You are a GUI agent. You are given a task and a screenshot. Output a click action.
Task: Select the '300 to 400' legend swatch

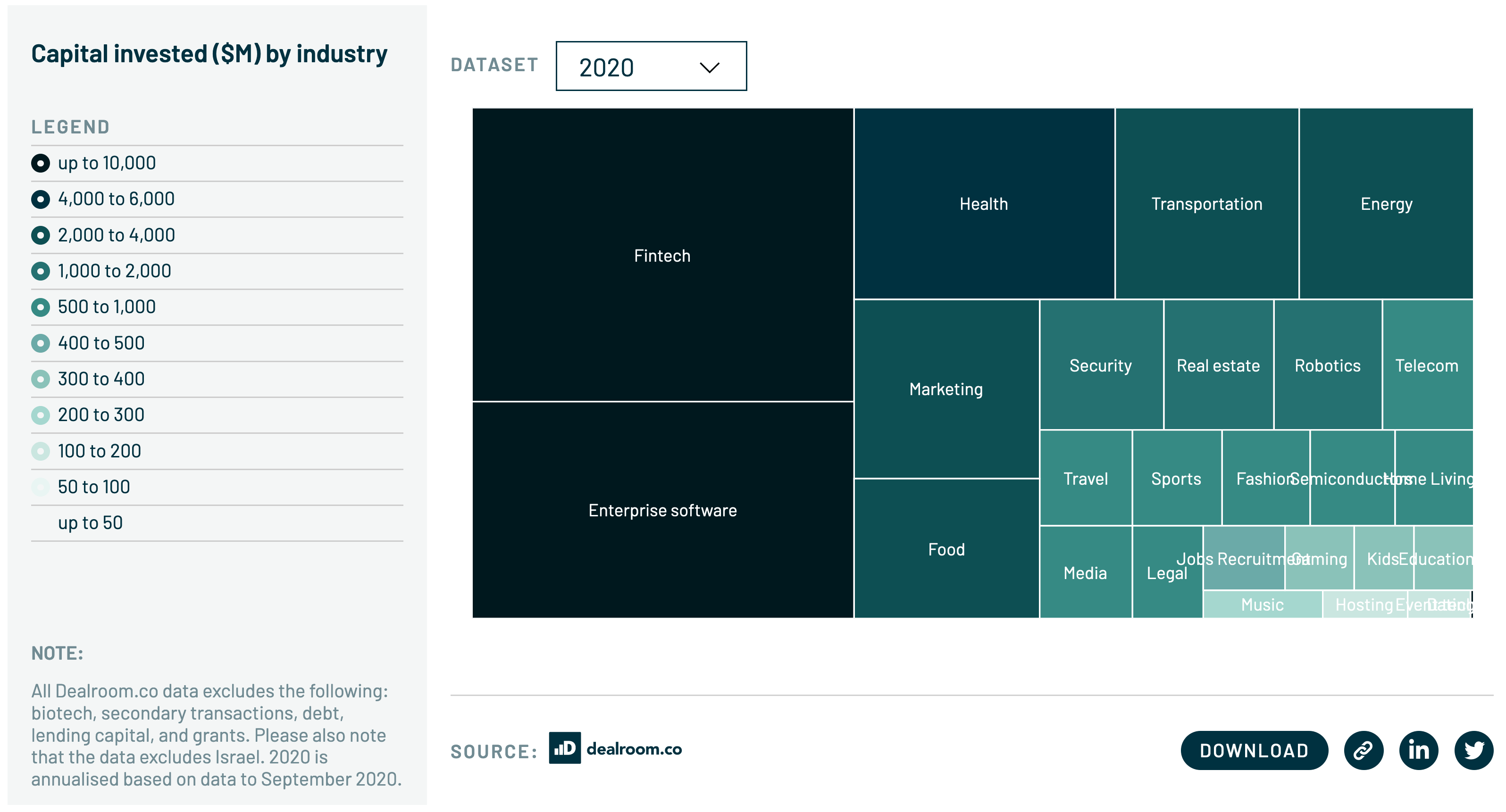coord(41,379)
